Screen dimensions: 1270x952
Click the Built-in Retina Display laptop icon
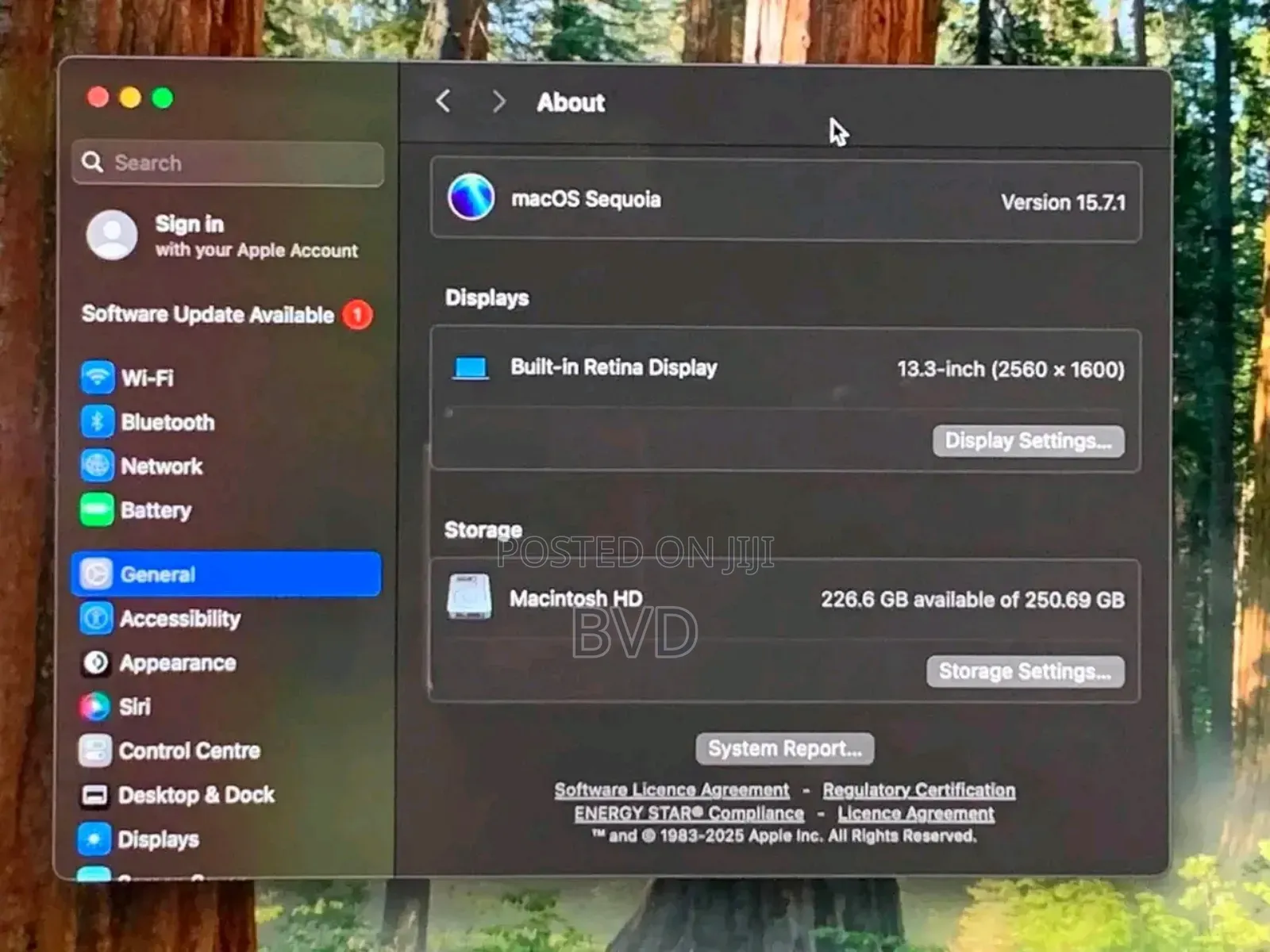point(471,368)
